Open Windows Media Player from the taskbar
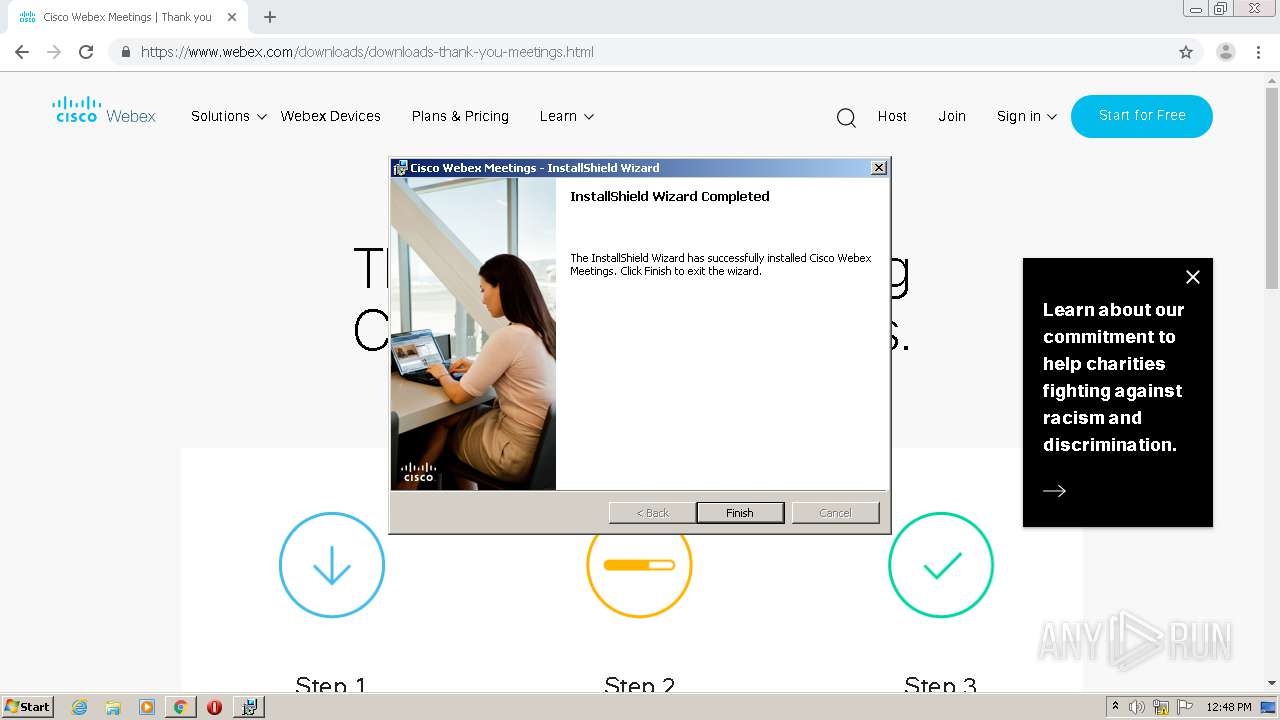The width and height of the screenshot is (1280, 720). pyautogui.click(x=147, y=707)
